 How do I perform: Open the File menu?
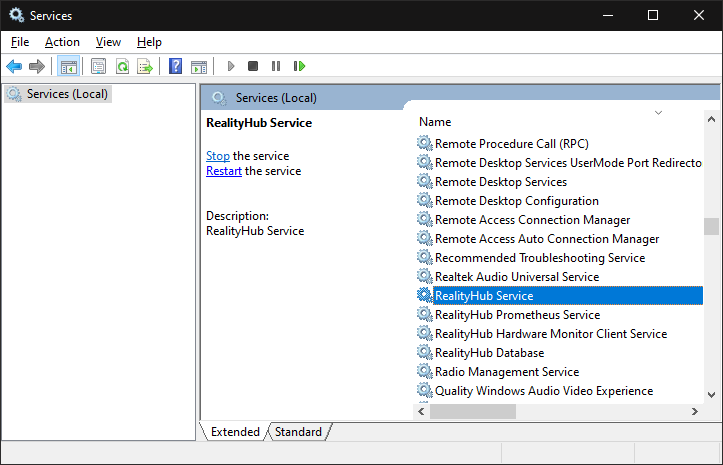[20, 42]
